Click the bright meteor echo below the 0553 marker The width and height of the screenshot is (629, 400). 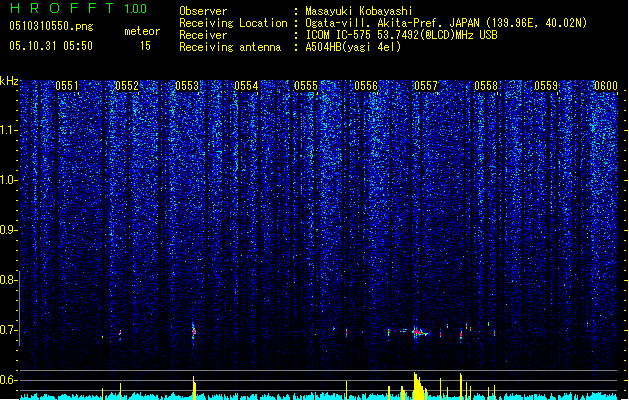(x=194, y=332)
